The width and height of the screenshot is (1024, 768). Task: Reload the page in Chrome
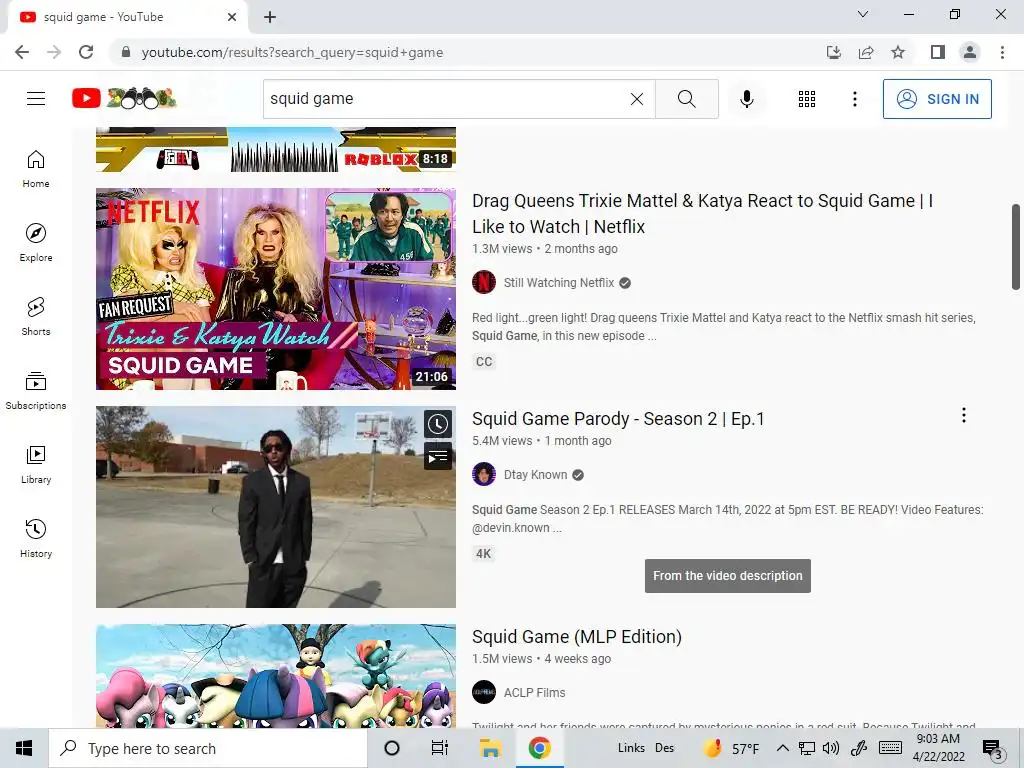pyautogui.click(x=86, y=52)
